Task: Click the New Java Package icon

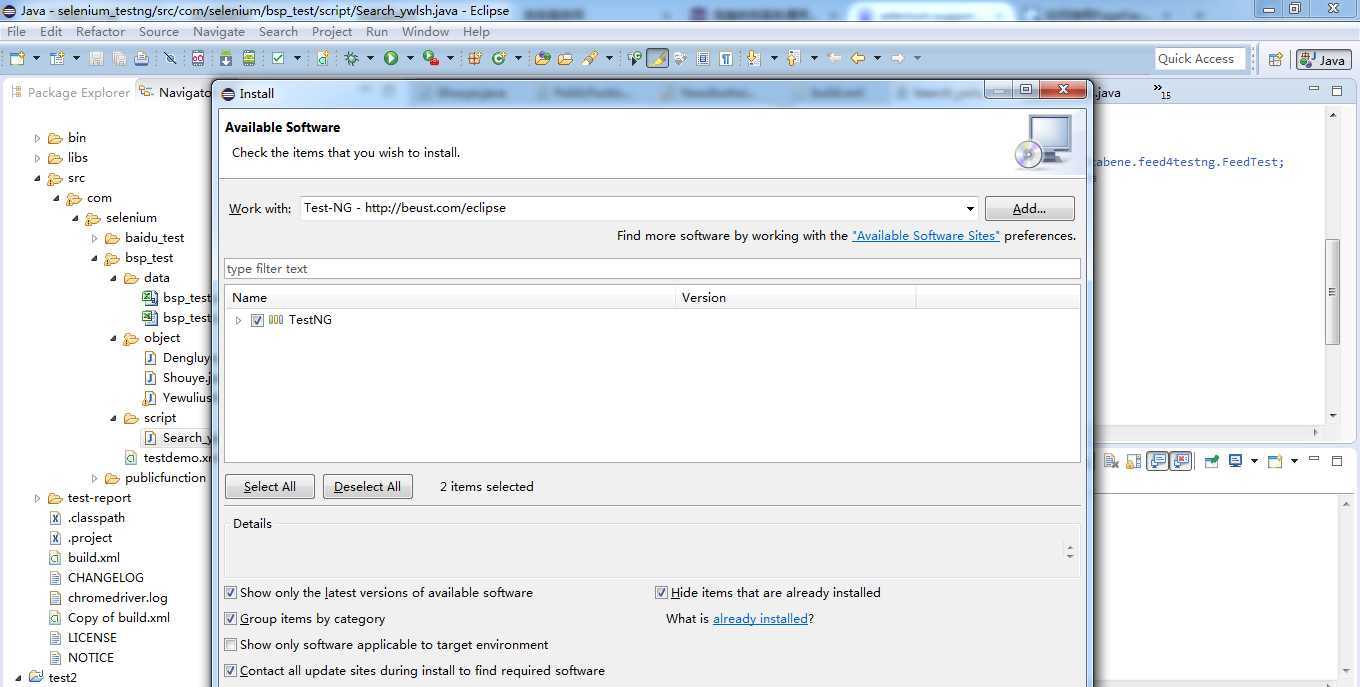Action: 474,58
